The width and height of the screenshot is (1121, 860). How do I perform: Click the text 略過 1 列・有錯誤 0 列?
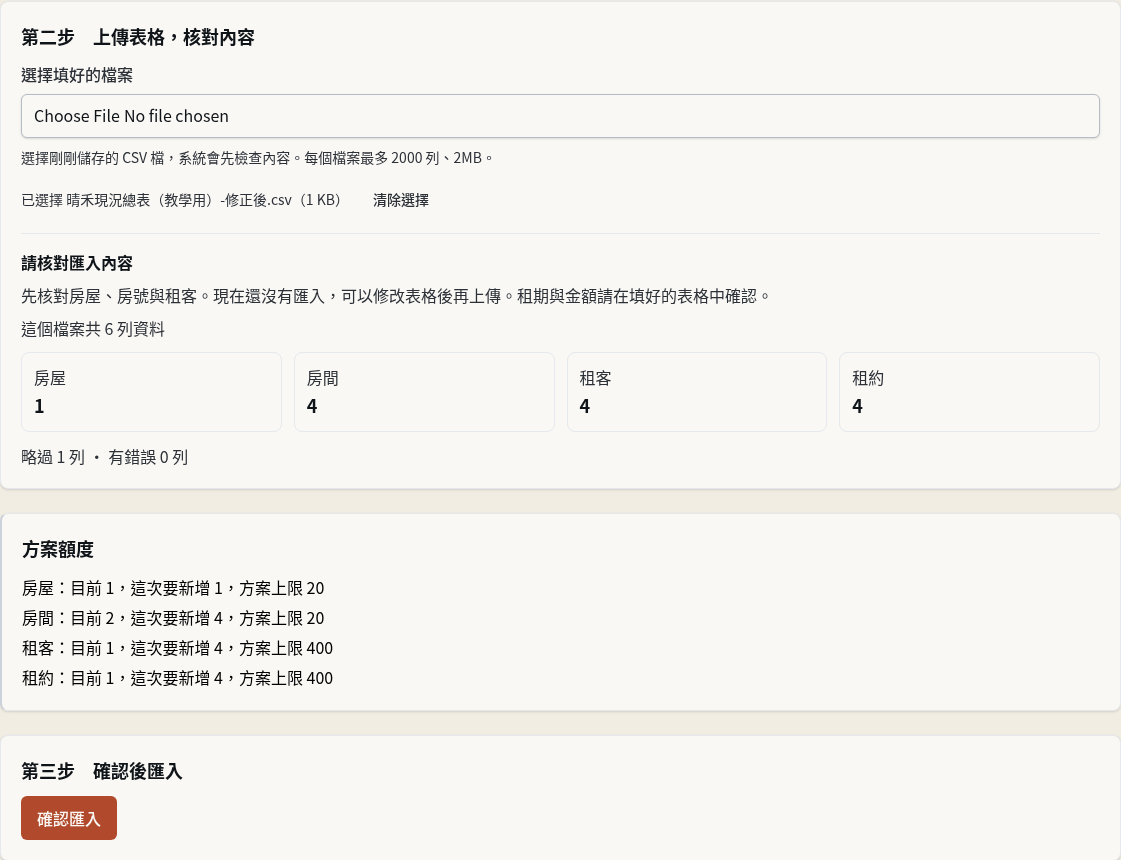[x=105, y=458]
